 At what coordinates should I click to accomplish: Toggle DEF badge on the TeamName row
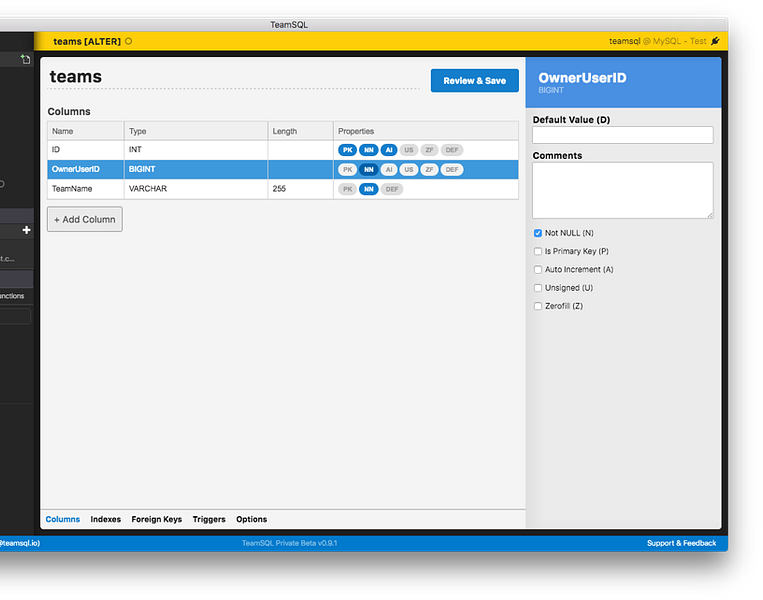[x=392, y=189]
